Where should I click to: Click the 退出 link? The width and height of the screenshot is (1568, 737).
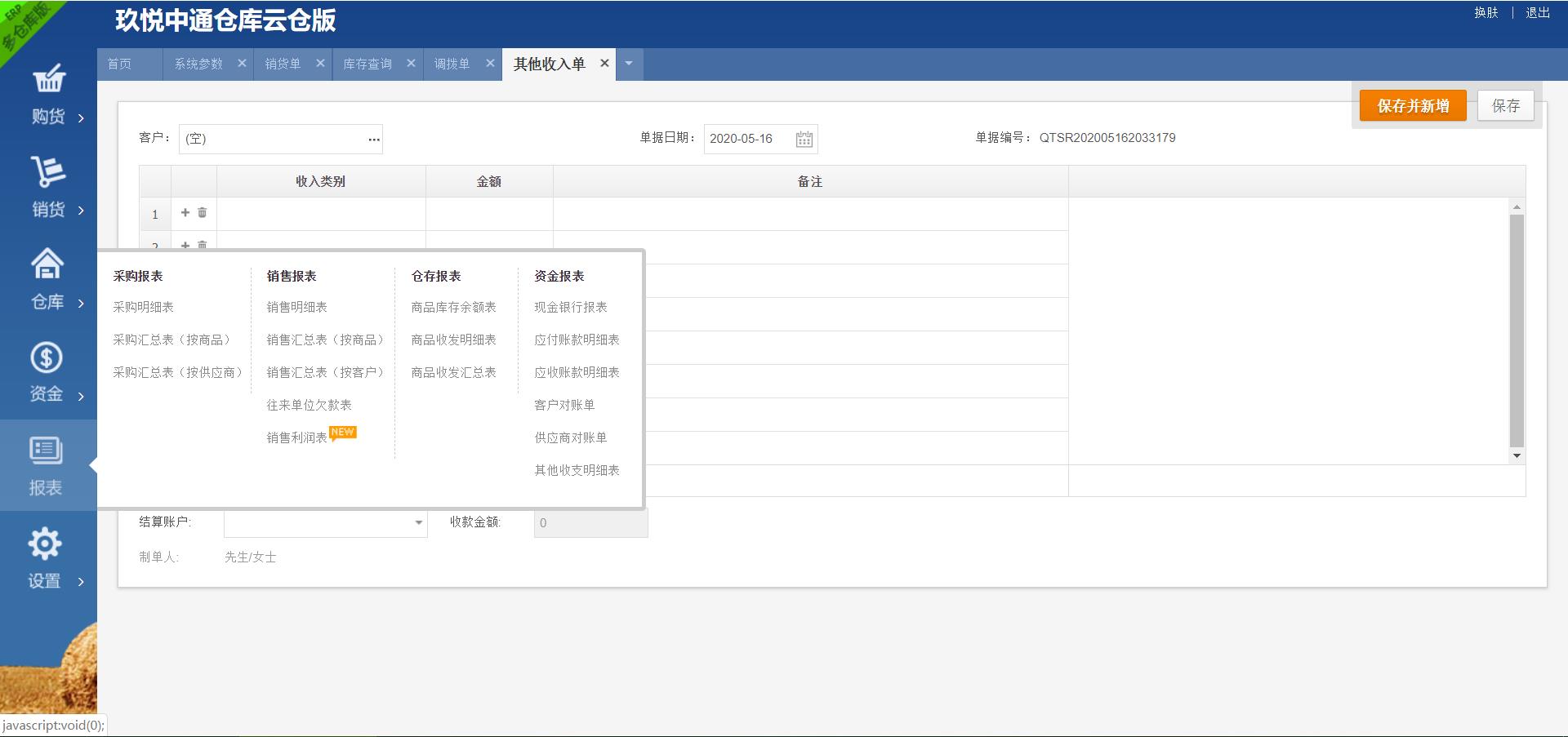click(1538, 12)
